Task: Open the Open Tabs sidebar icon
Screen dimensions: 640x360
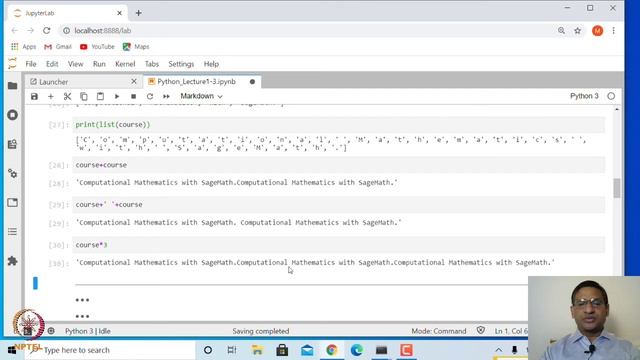Action: tap(13, 202)
